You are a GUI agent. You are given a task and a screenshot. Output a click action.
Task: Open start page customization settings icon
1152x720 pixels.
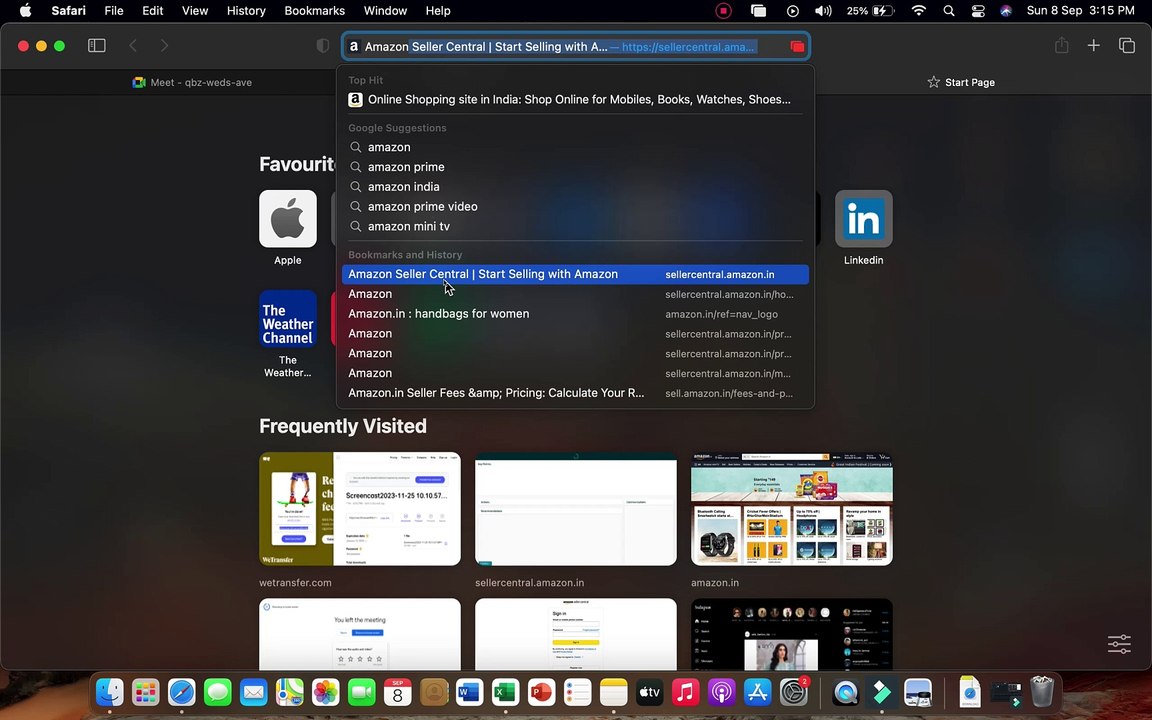[1119, 644]
